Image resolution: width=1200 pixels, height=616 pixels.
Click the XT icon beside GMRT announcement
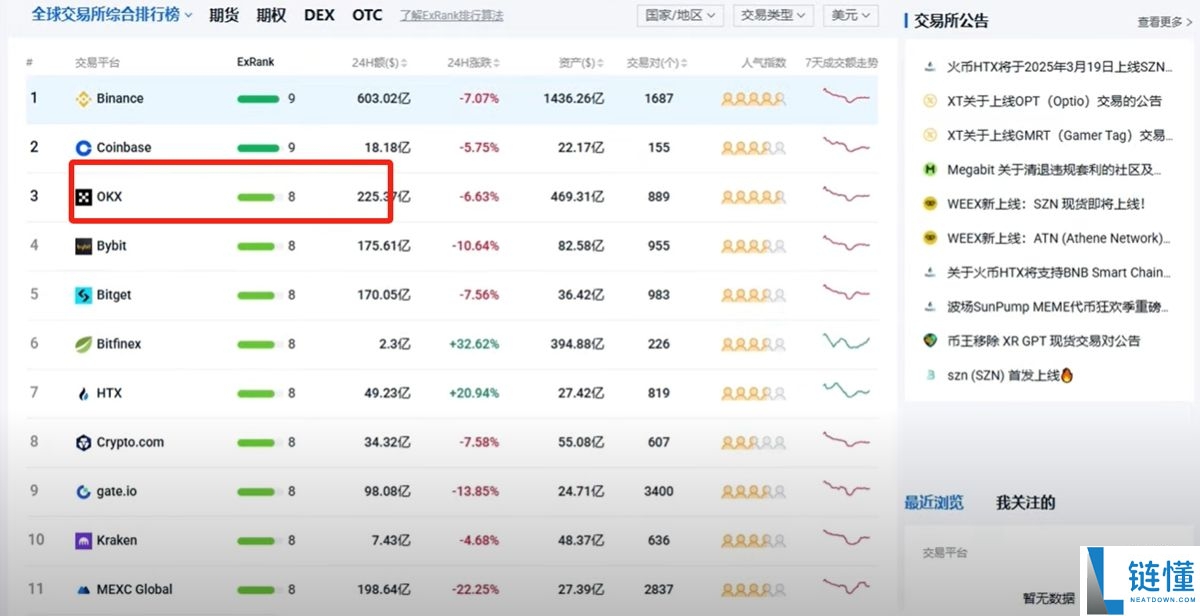coord(929,135)
